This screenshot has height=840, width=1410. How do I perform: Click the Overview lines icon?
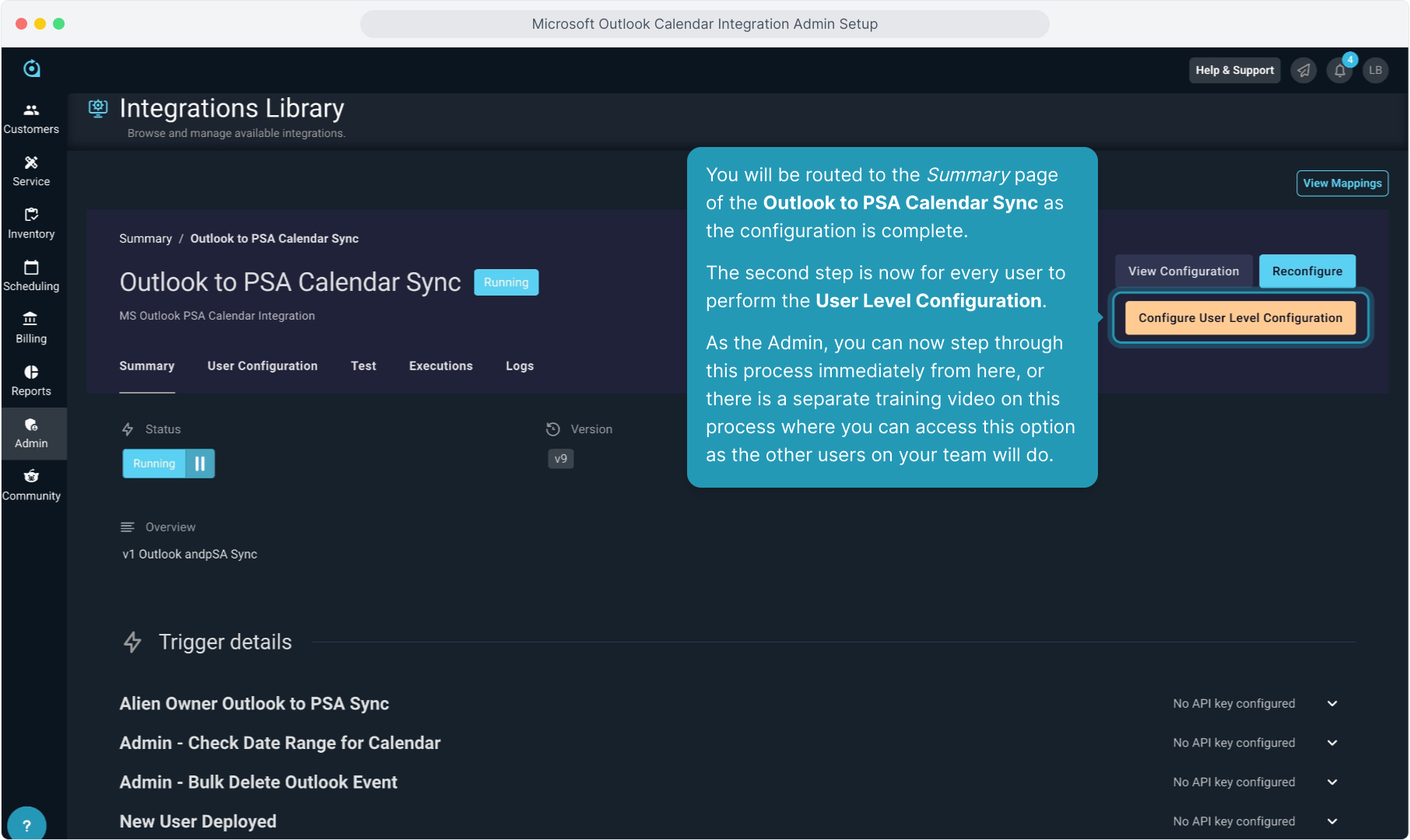pos(128,527)
